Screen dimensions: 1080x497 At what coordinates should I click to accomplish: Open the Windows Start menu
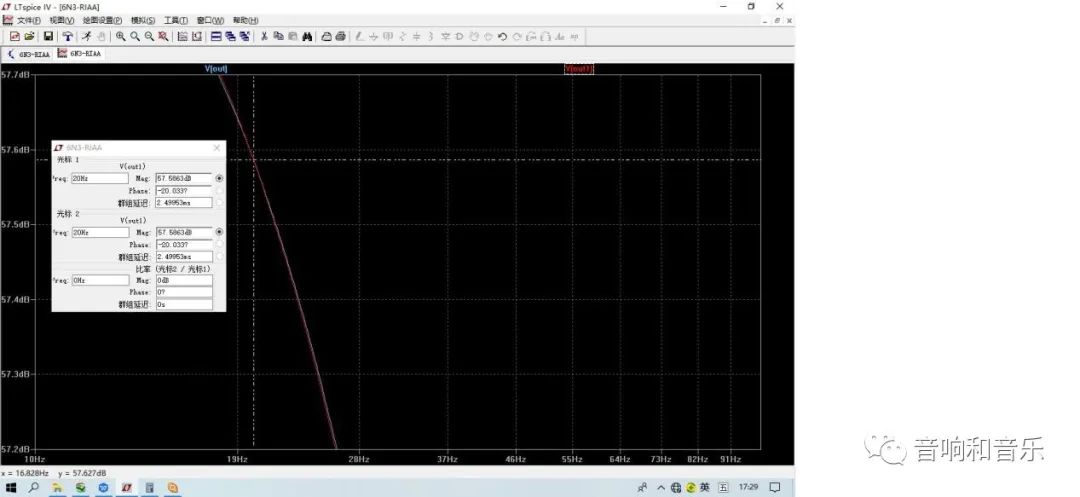(11, 487)
